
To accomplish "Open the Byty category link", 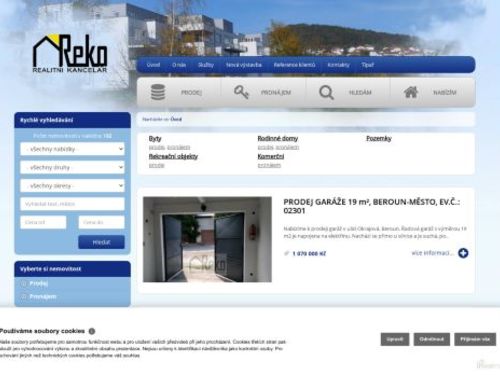I will (155, 139).
